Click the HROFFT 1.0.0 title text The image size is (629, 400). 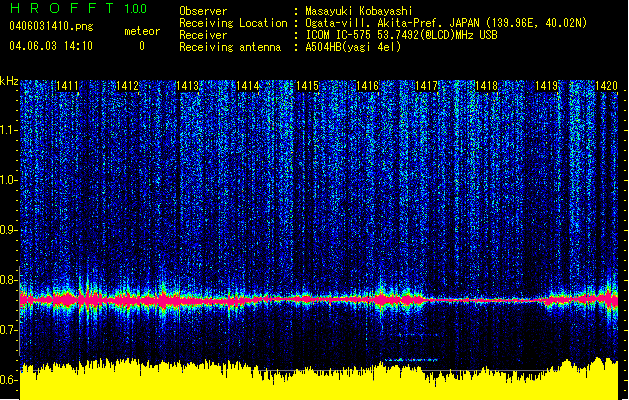point(78,8)
